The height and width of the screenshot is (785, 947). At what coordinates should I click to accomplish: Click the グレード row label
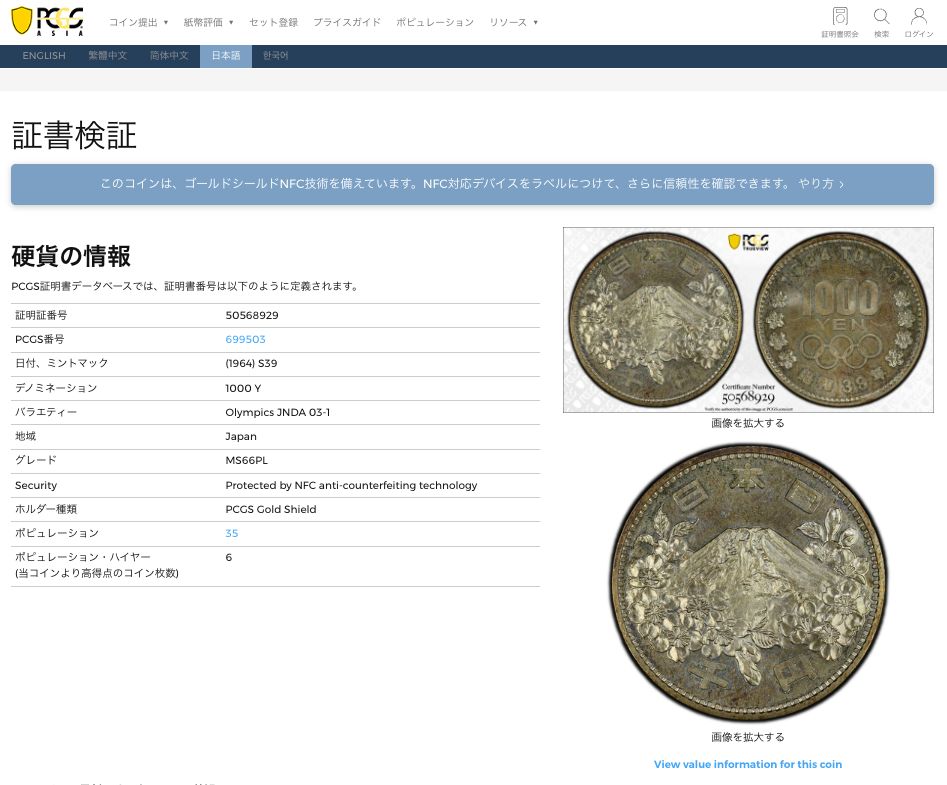tap(36, 460)
